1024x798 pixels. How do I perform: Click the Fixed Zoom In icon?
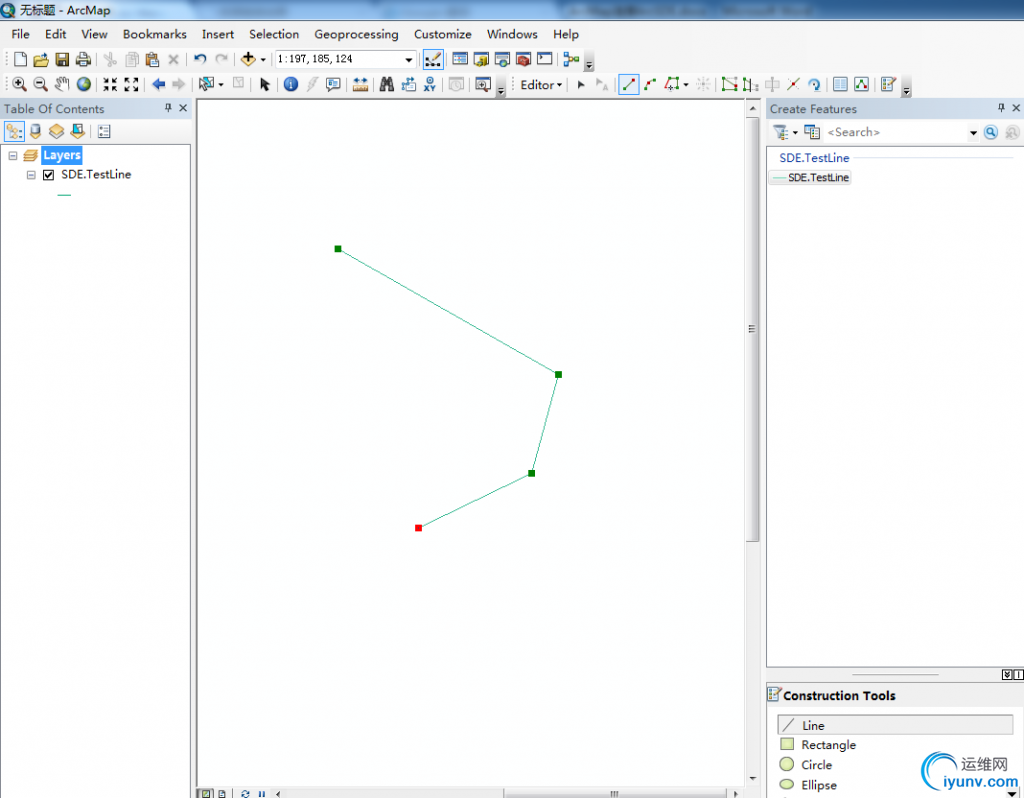pos(110,84)
